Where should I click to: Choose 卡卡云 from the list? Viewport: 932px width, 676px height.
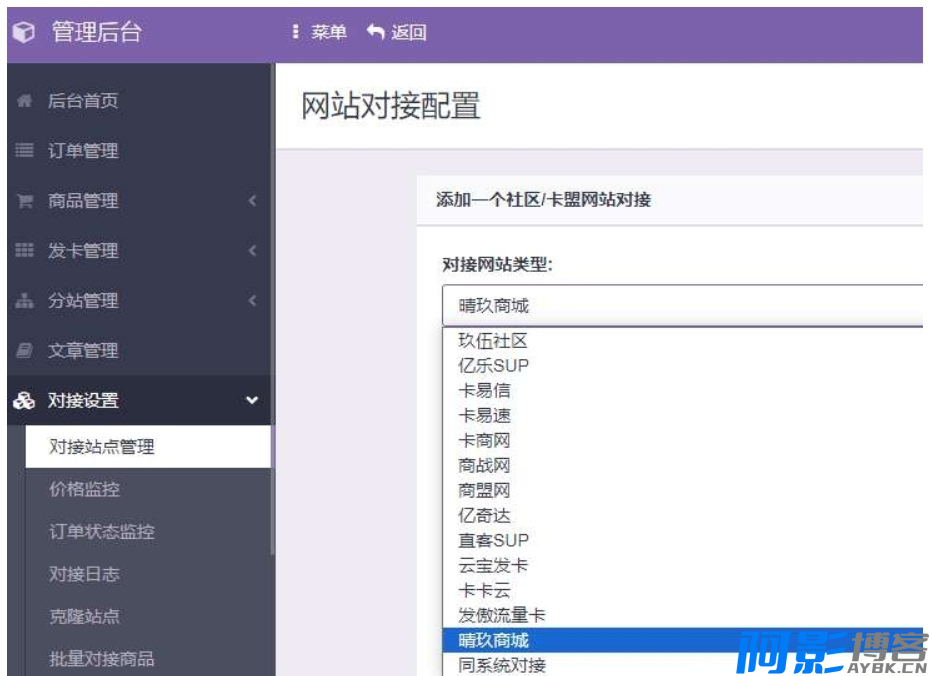point(683,590)
